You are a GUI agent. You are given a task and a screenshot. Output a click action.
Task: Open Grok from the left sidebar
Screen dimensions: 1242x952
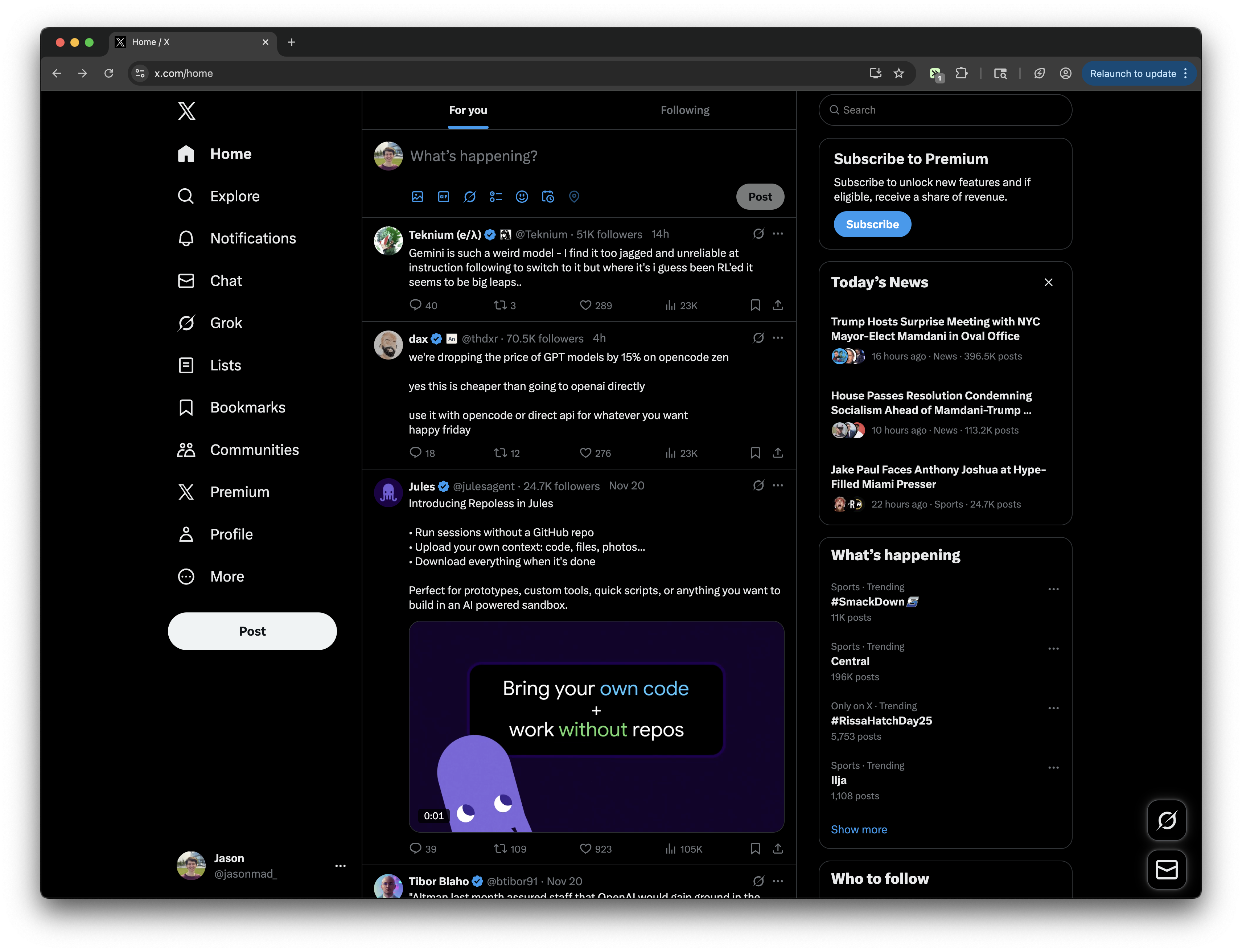click(x=226, y=323)
